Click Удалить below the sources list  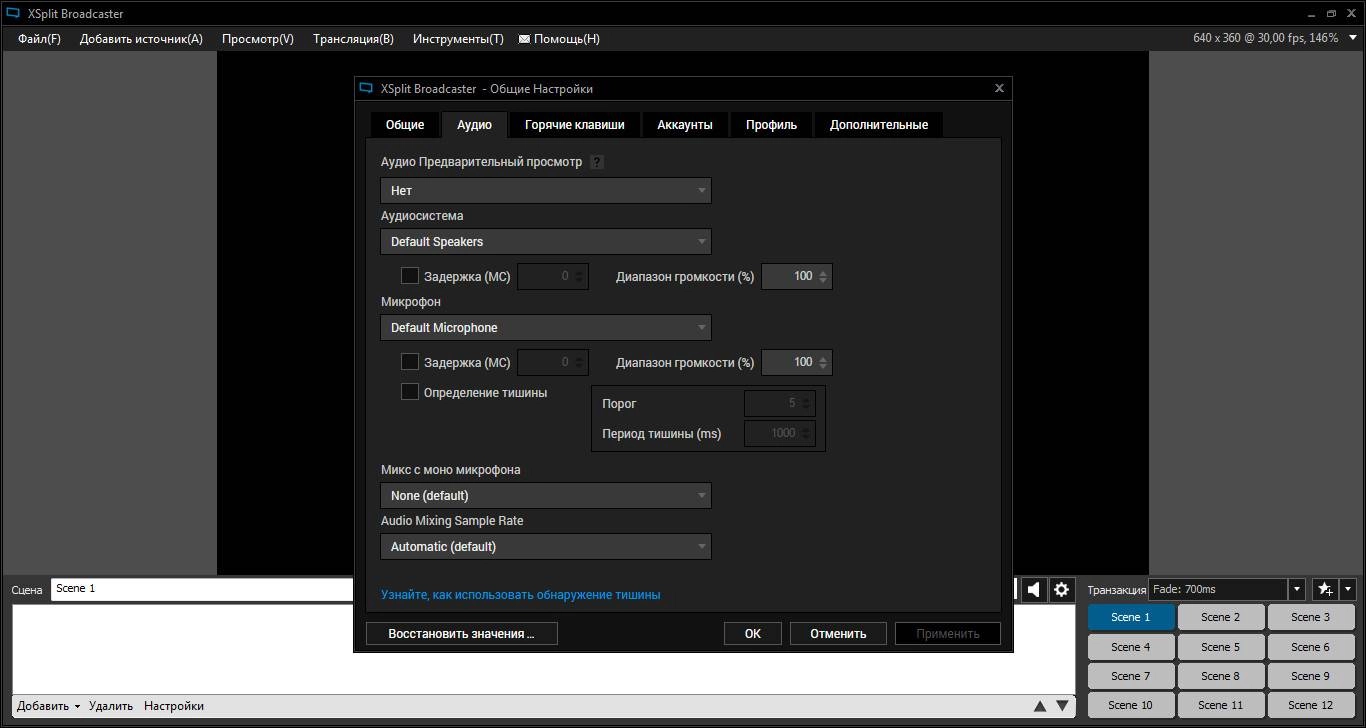tap(111, 706)
